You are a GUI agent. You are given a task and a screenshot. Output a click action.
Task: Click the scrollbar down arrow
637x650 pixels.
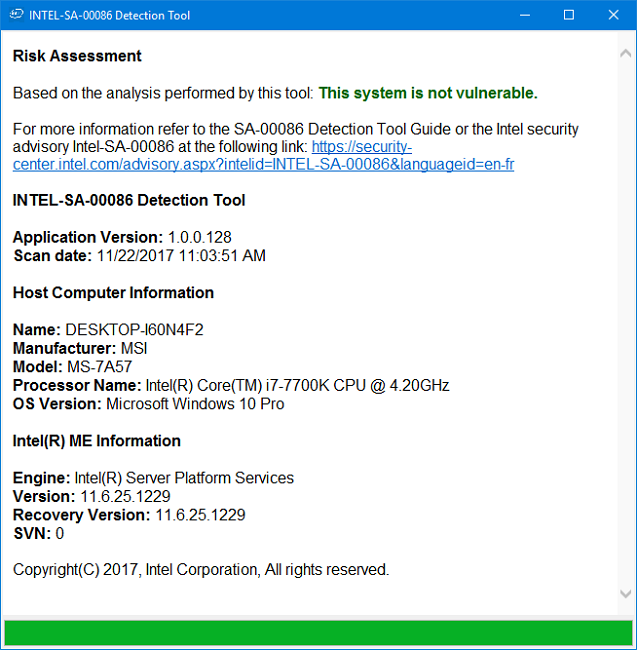tap(625, 593)
